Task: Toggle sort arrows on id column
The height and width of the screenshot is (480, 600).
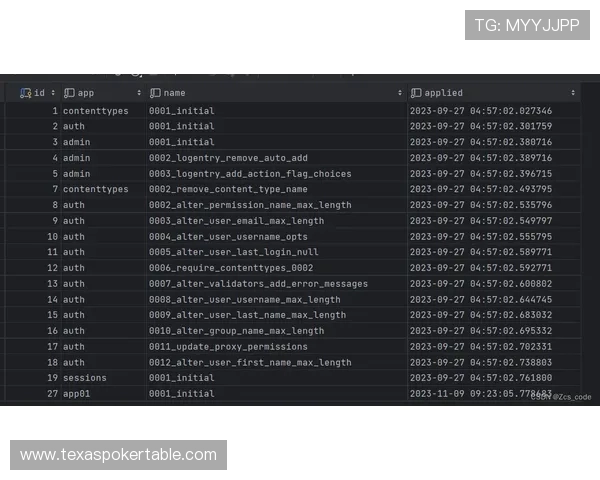Action: point(53,93)
